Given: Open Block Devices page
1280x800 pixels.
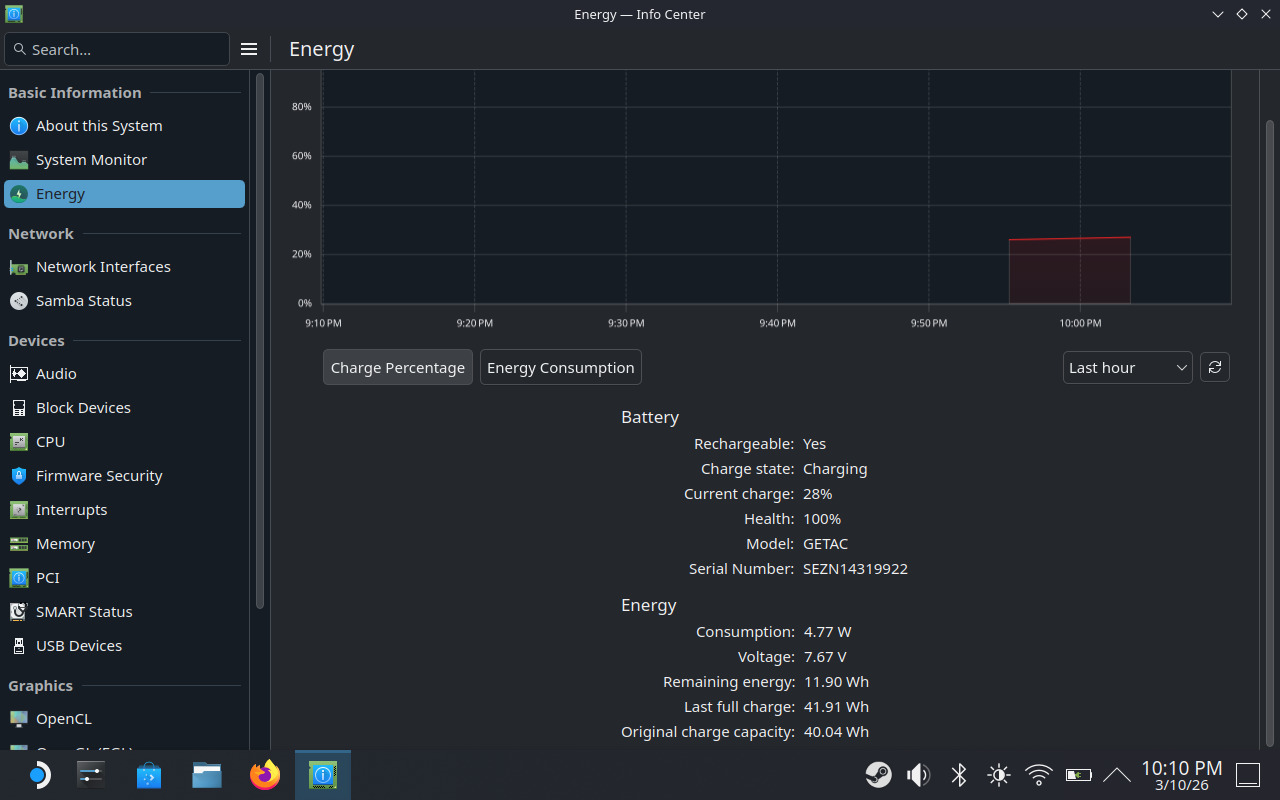Looking at the screenshot, I should (x=124, y=408).
